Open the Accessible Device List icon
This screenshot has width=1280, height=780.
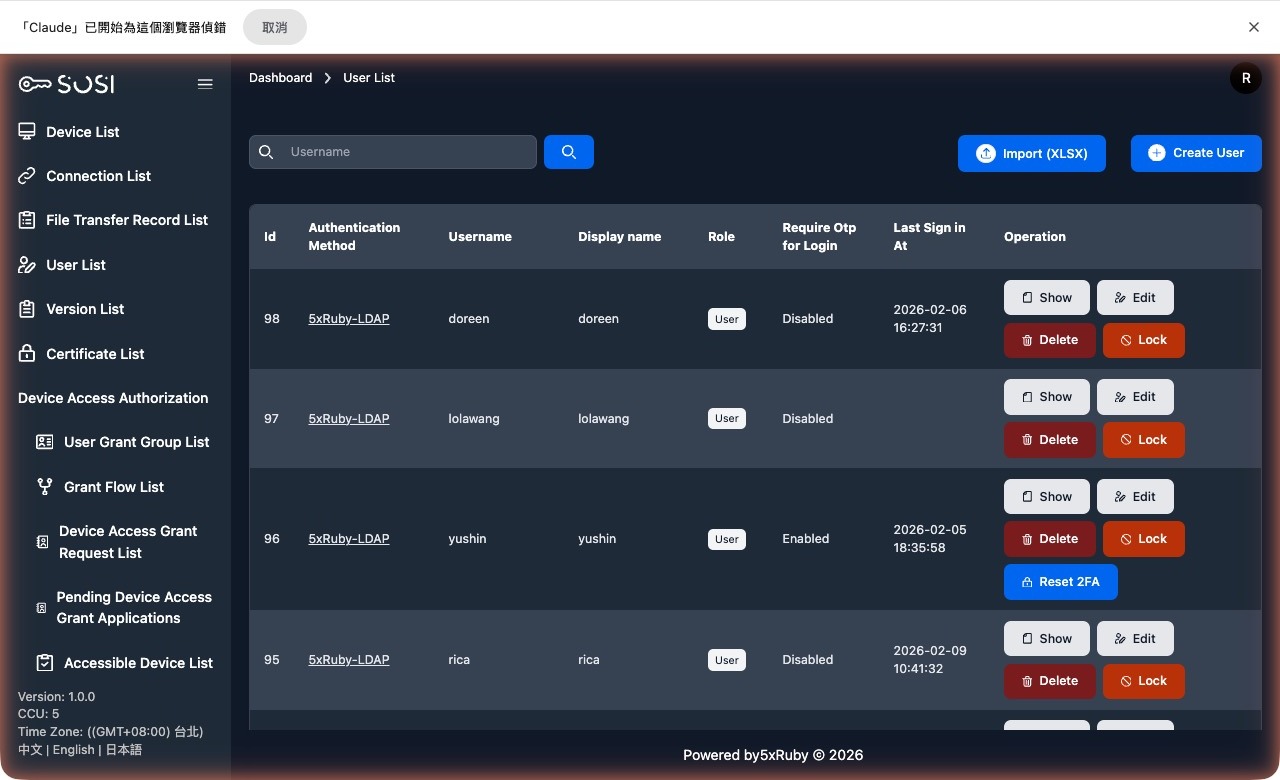click(x=42, y=662)
